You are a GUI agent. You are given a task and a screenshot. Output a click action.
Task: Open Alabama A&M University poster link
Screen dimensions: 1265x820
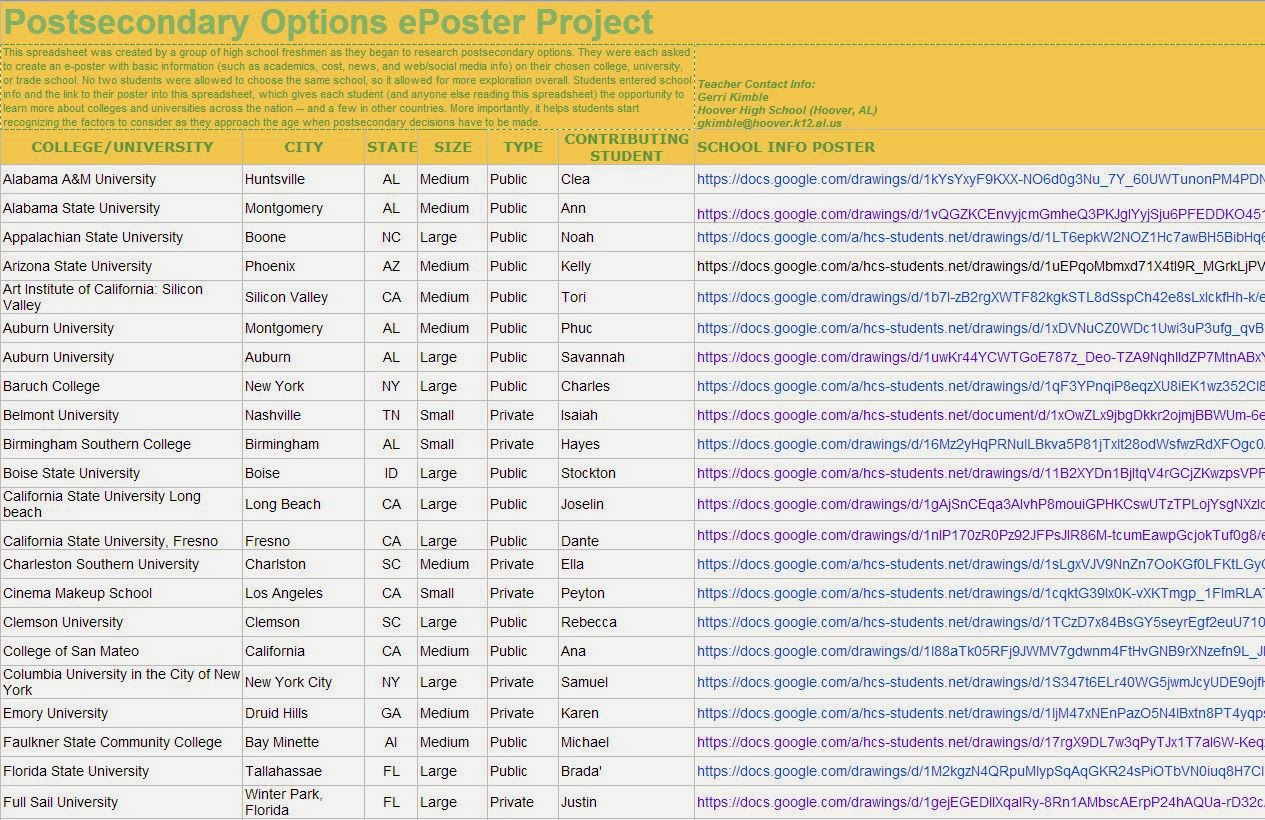tap(980, 179)
